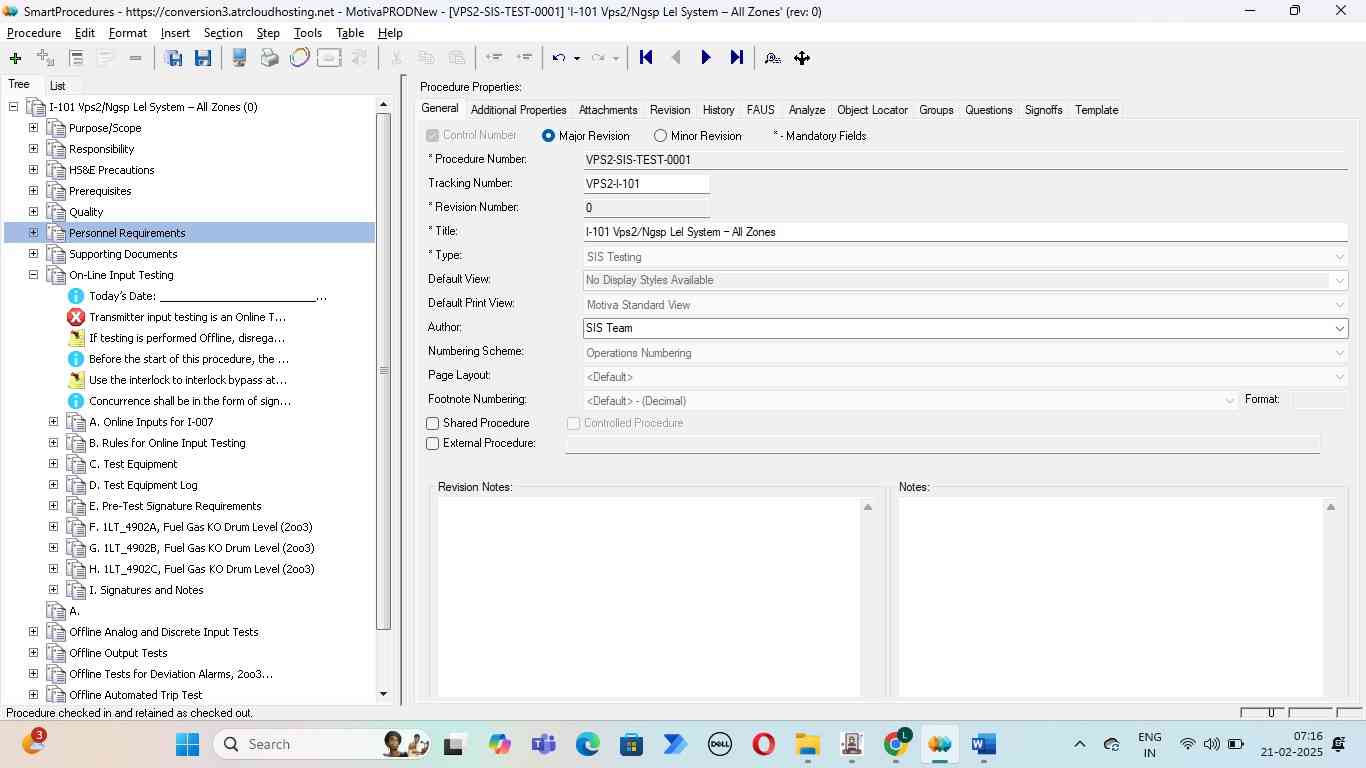Open Microsoft Word from taskbar

point(983,744)
